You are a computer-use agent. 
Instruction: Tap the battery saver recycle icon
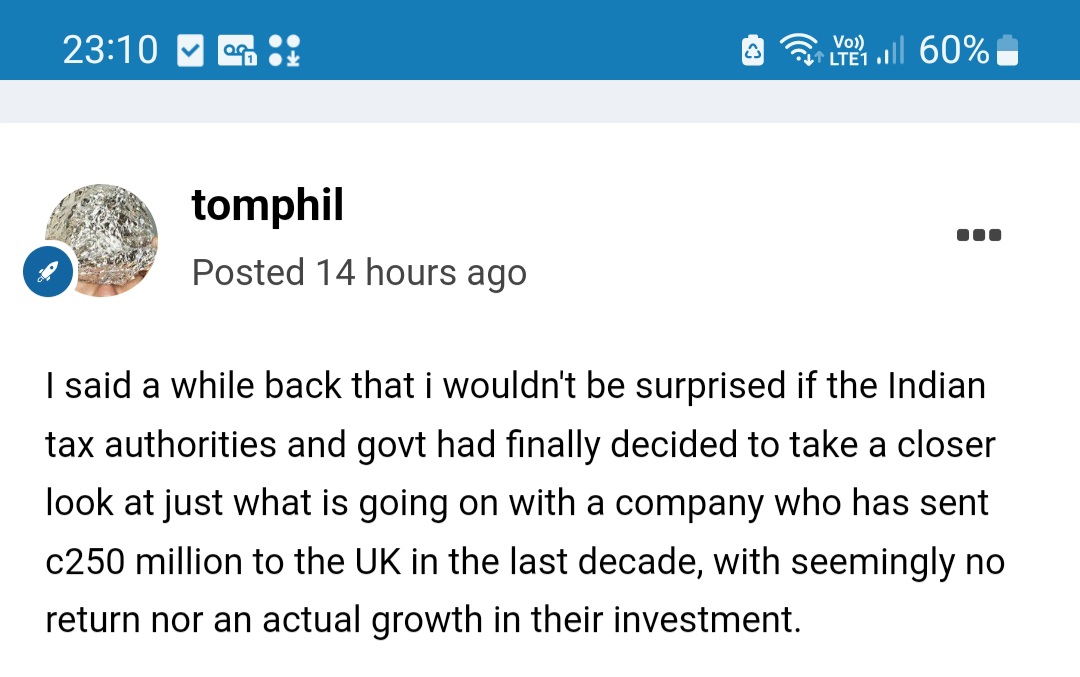tap(753, 50)
